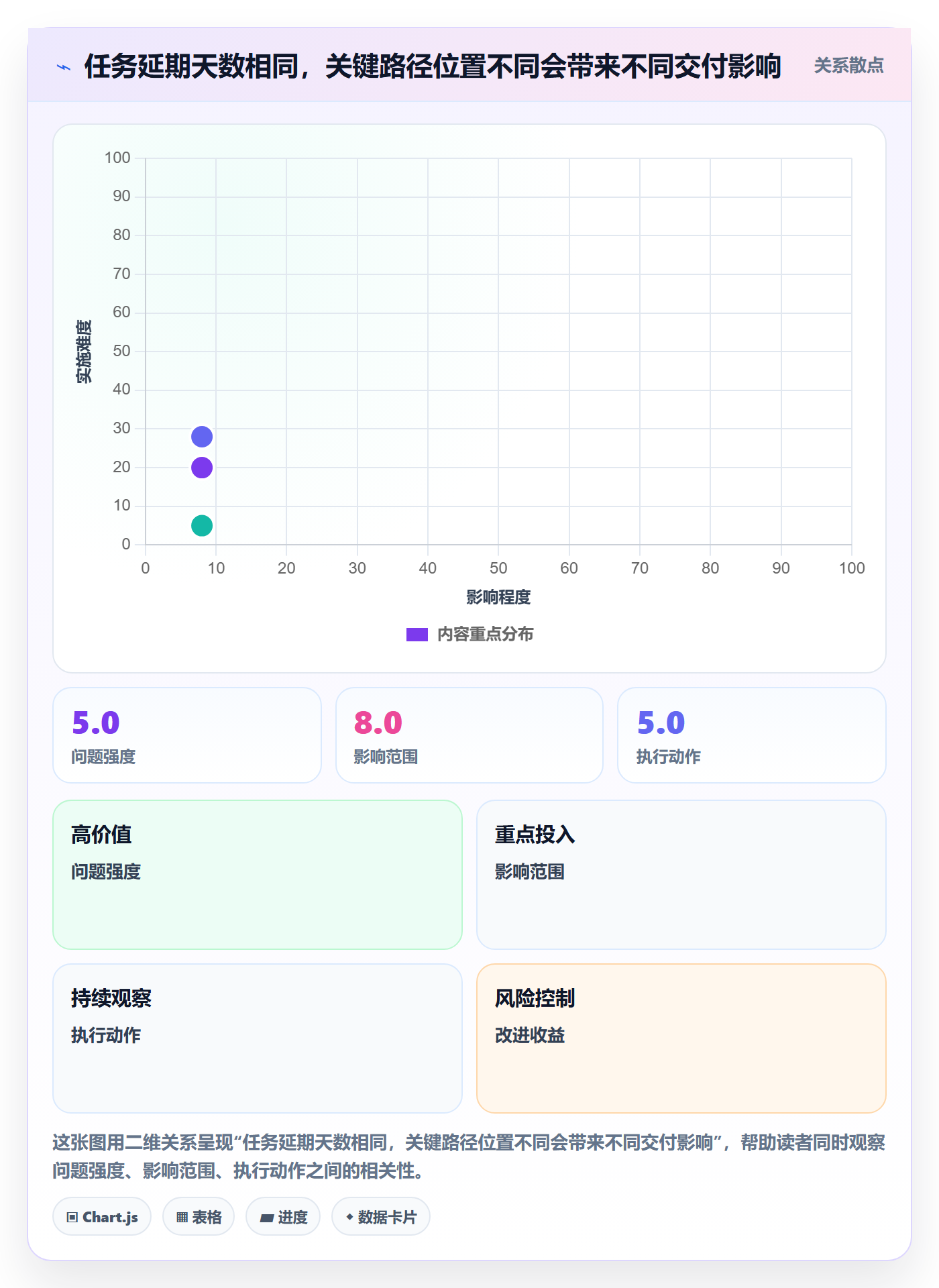This screenshot has width=939, height=1288.
Task: Open the 风险控制 quadrant card
Action: [681, 1038]
